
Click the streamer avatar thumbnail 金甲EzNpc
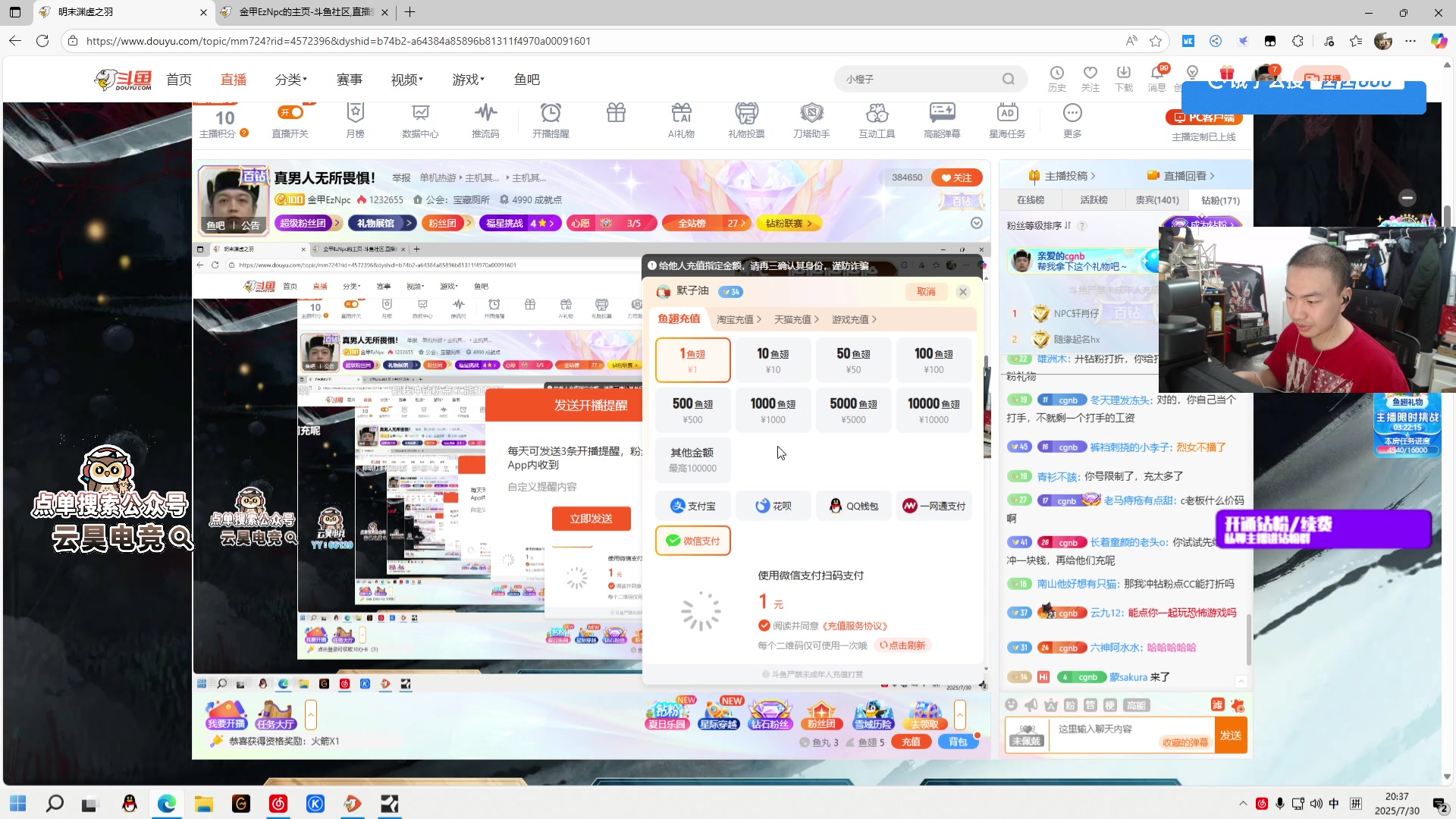point(232,199)
